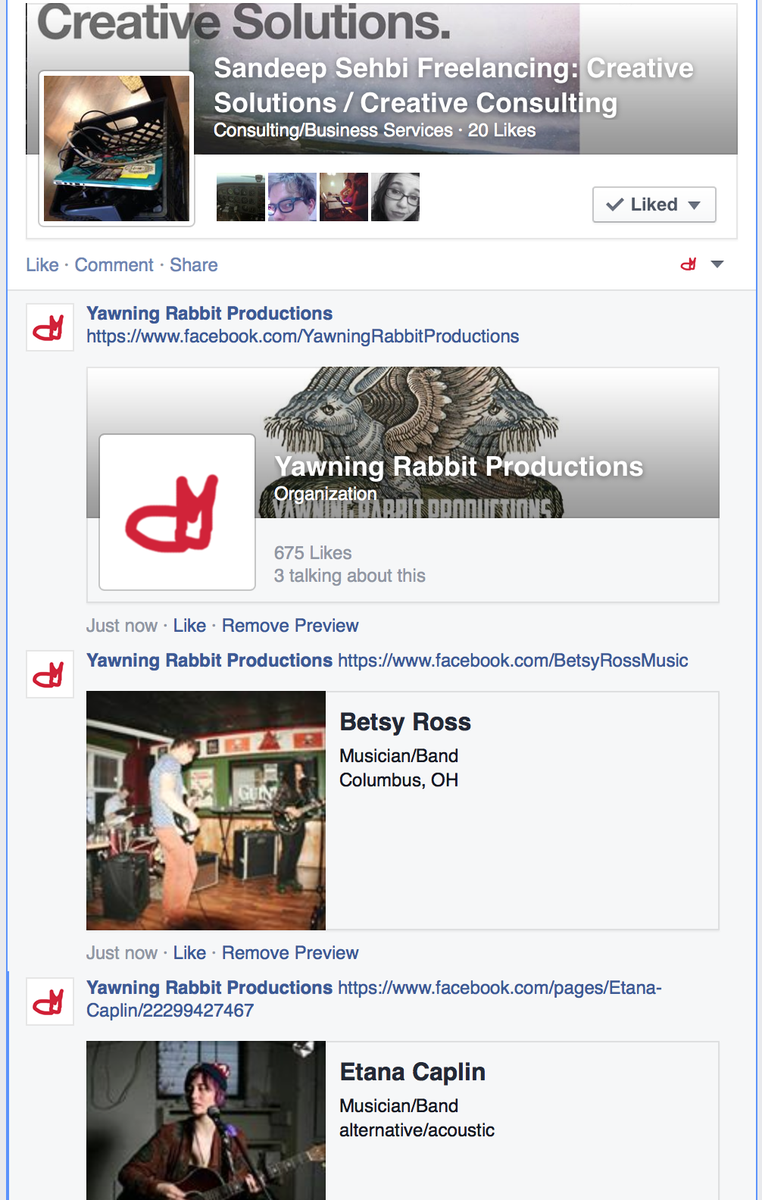This screenshot has width=762, height=1200.
Task: Open Yawning Rabbit Productions name in first comment
Action: (210, 314)
